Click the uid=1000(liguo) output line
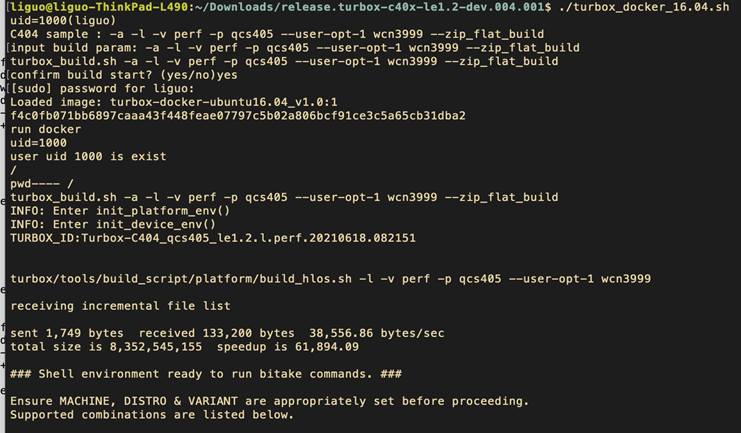Screen dimensions: 741x433 pos(63,21)
